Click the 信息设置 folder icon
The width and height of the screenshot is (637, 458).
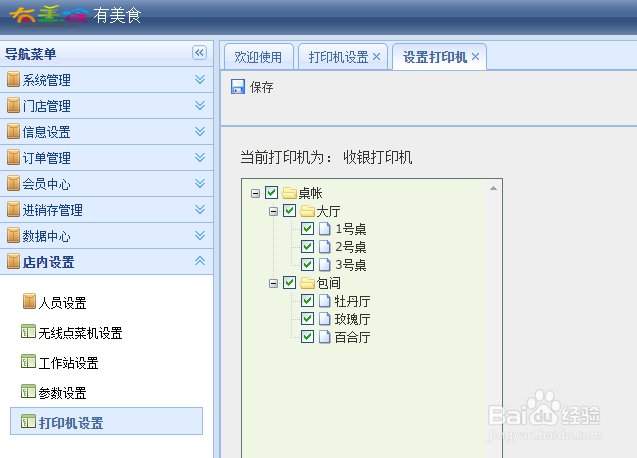13,131
